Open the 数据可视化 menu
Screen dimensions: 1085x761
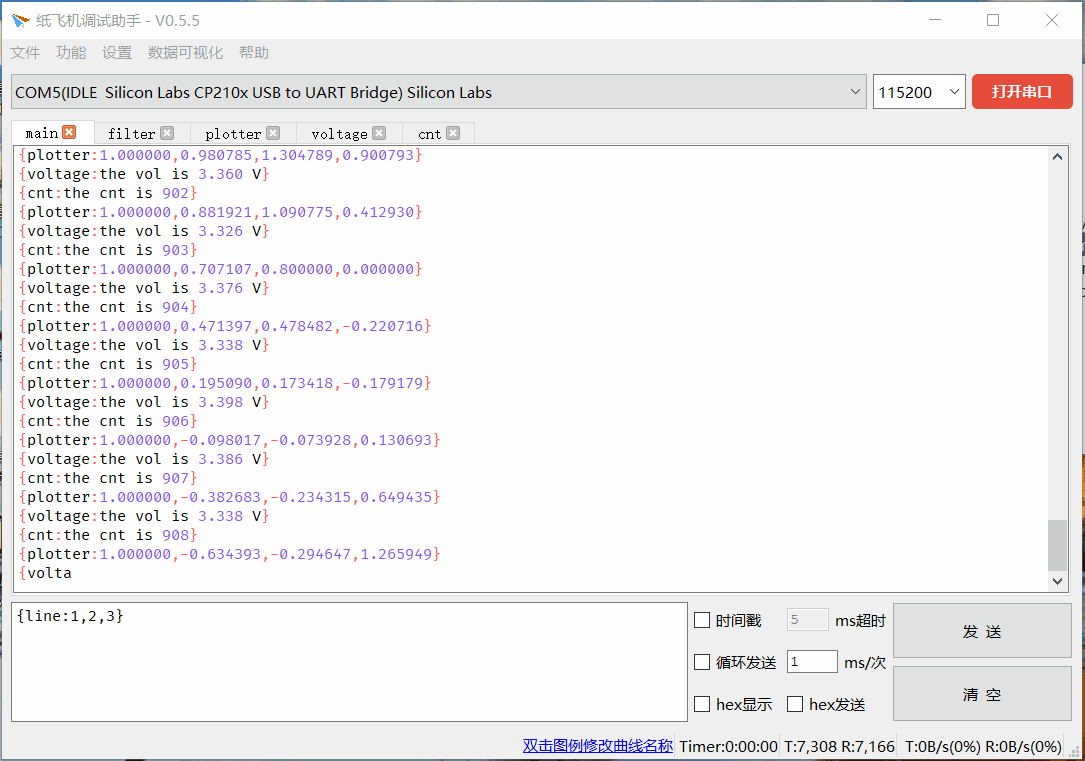pos(185,53)
